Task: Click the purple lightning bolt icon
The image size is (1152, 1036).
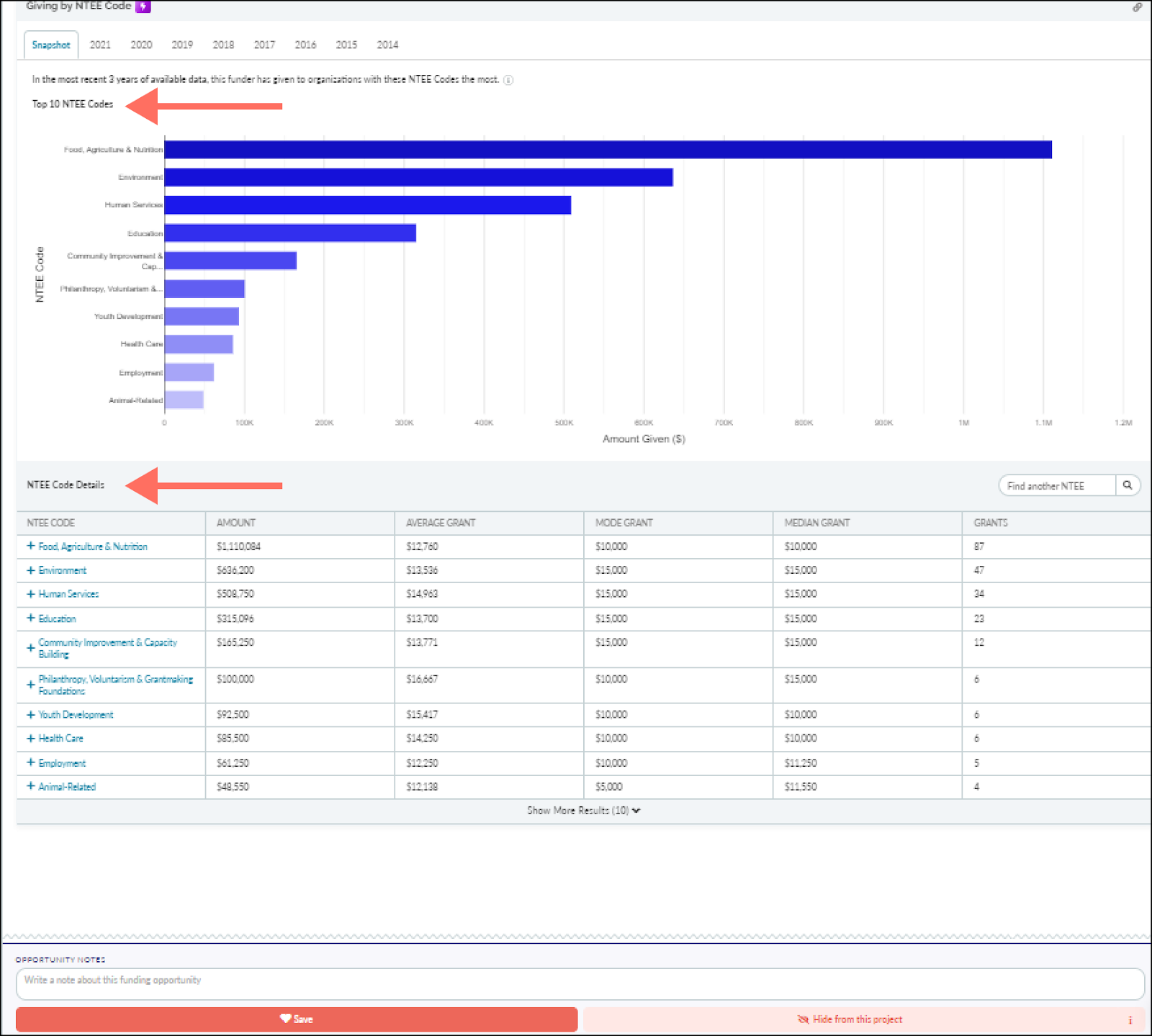Action: tap(143, 6)
